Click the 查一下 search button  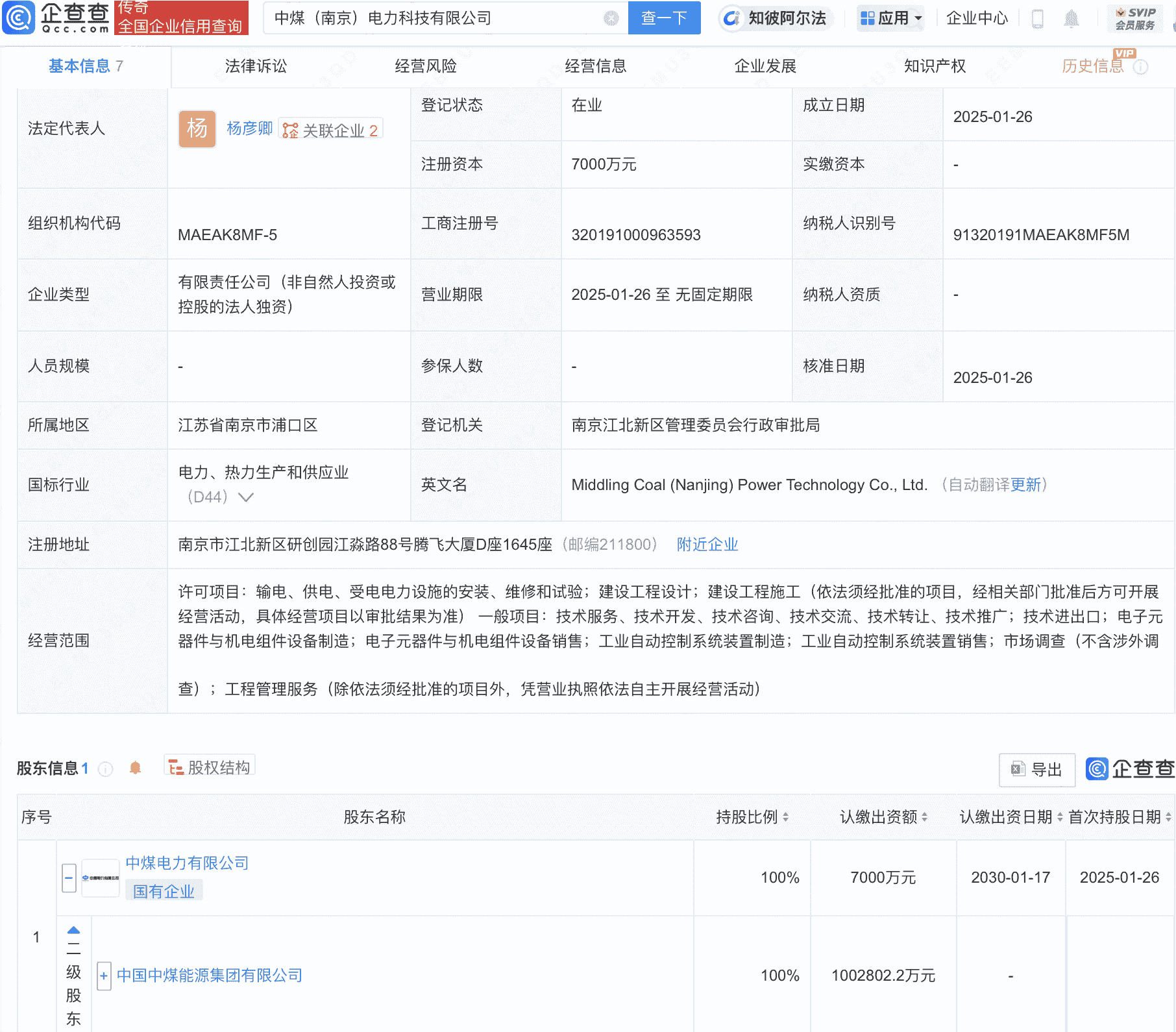click(664, 18)
